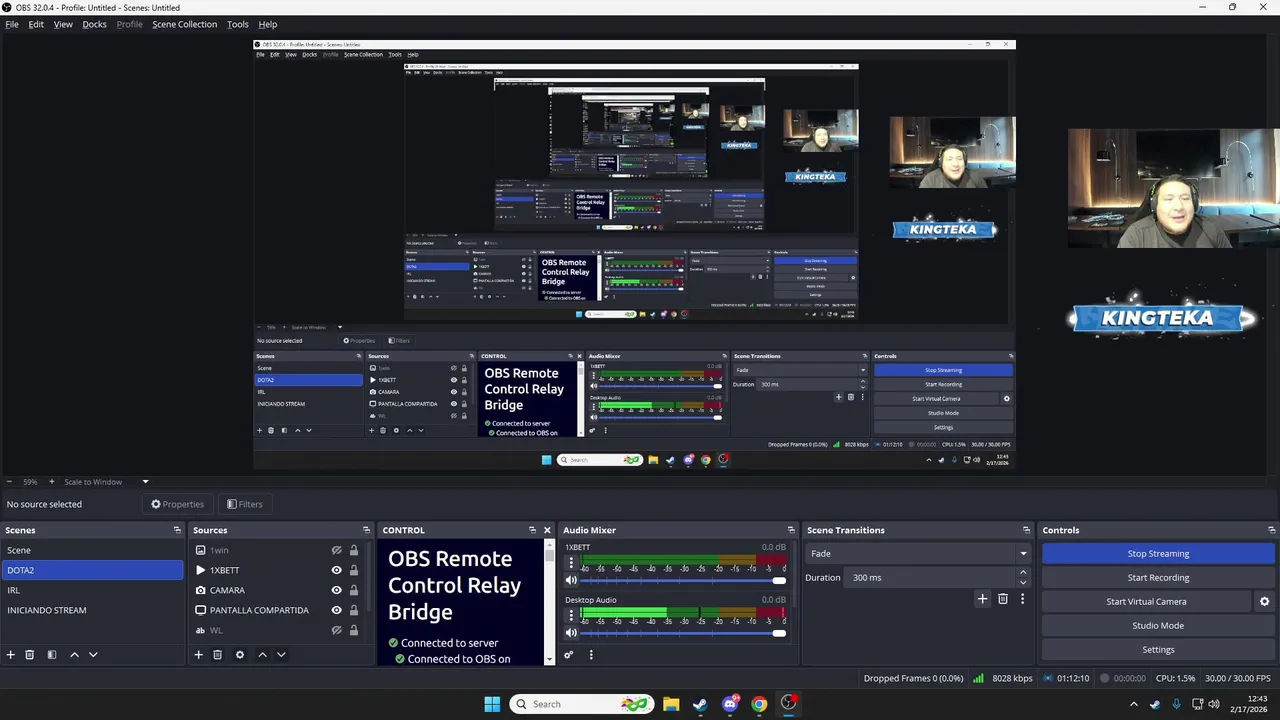1280x720 pixels.
Task: Float the Audio Mixer dock panel
Action: pyautogui.click(x=791, y=530)
